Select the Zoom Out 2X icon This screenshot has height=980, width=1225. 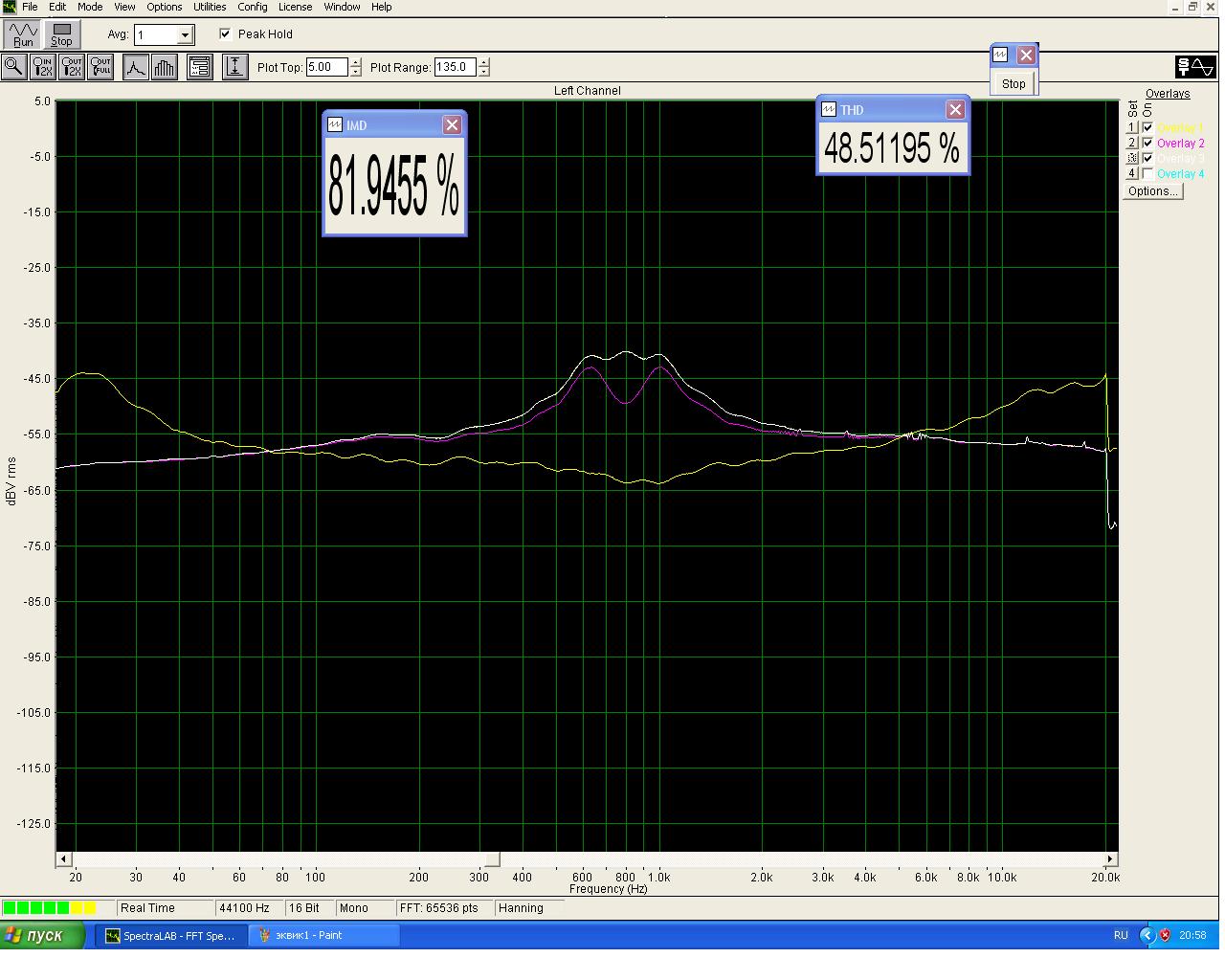pyautogui.click(x=72, y=67)
